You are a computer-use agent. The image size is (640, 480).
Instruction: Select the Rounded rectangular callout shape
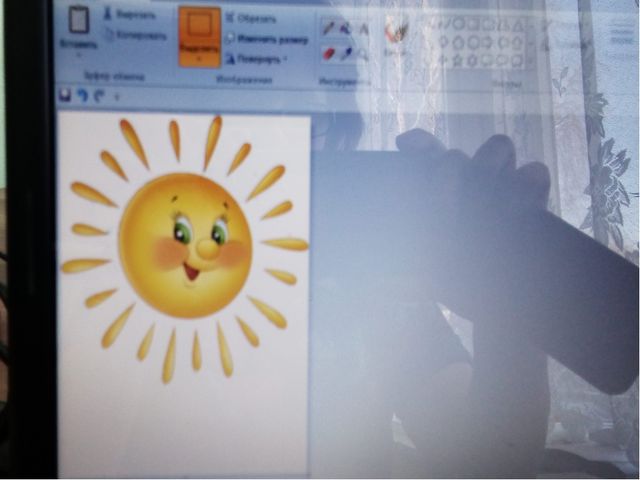click(487, 60)
